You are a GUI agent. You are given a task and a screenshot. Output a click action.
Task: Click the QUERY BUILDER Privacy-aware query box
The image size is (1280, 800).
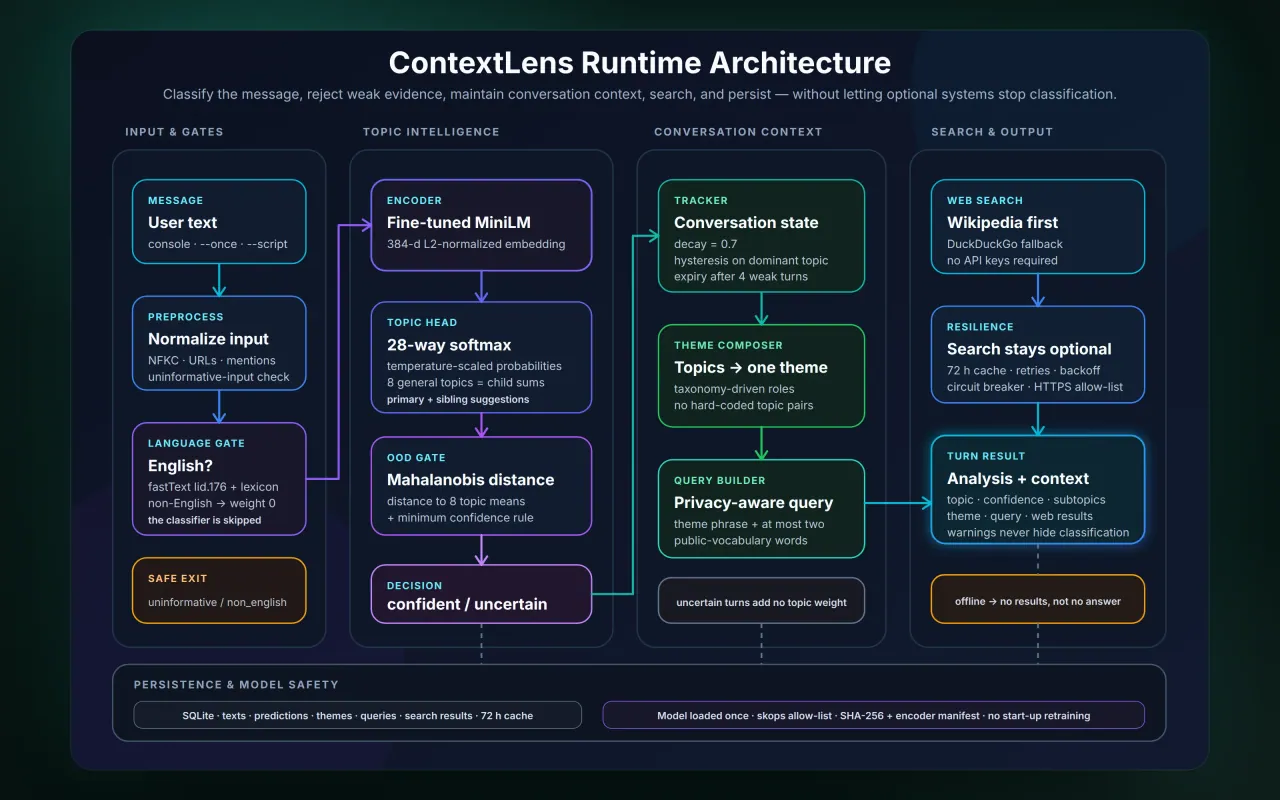click(761, 509)
